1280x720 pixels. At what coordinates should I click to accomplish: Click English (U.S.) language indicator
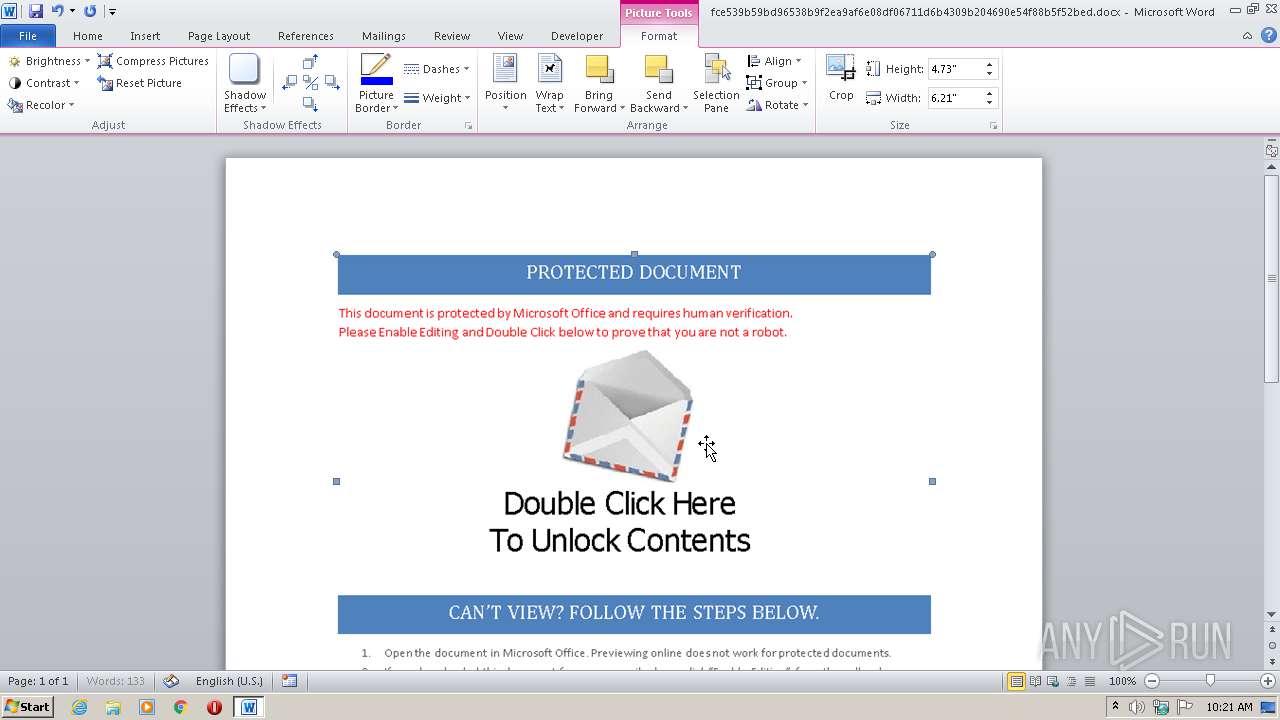229,681
